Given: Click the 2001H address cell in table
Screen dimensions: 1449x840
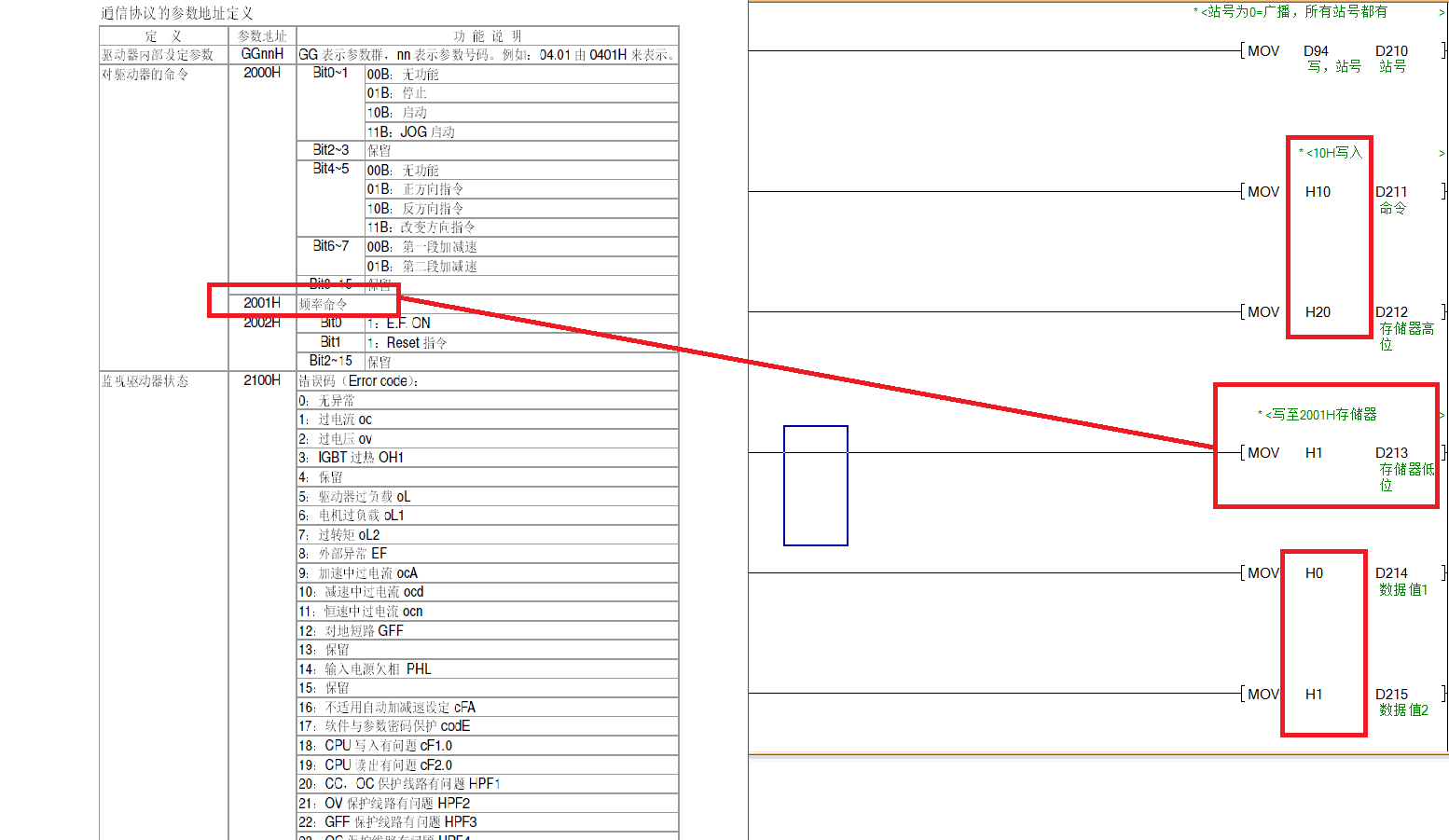Looking at the screenshot, I should (x=262, y=303).
